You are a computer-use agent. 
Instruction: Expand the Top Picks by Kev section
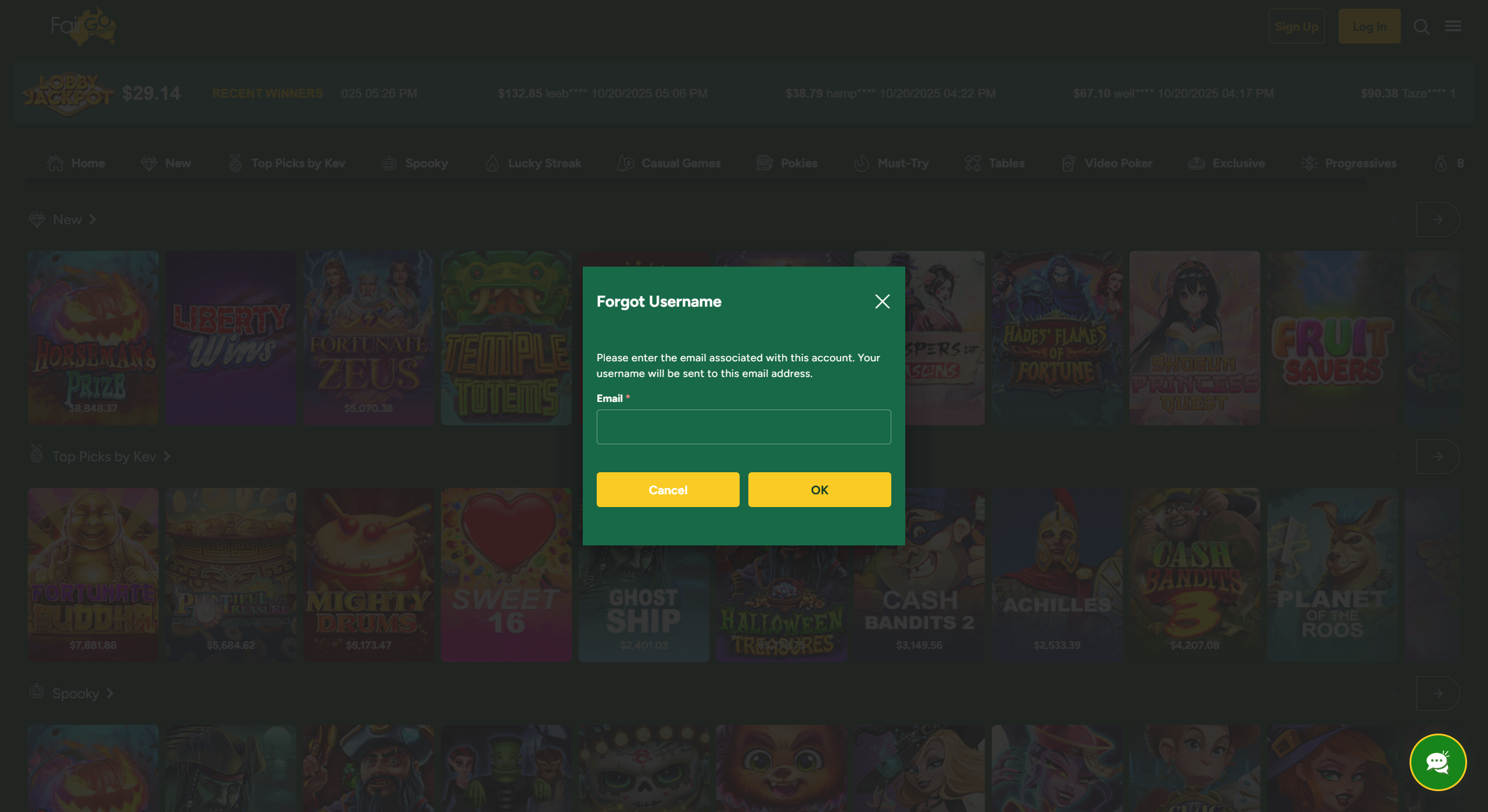(x=166, y=457)
